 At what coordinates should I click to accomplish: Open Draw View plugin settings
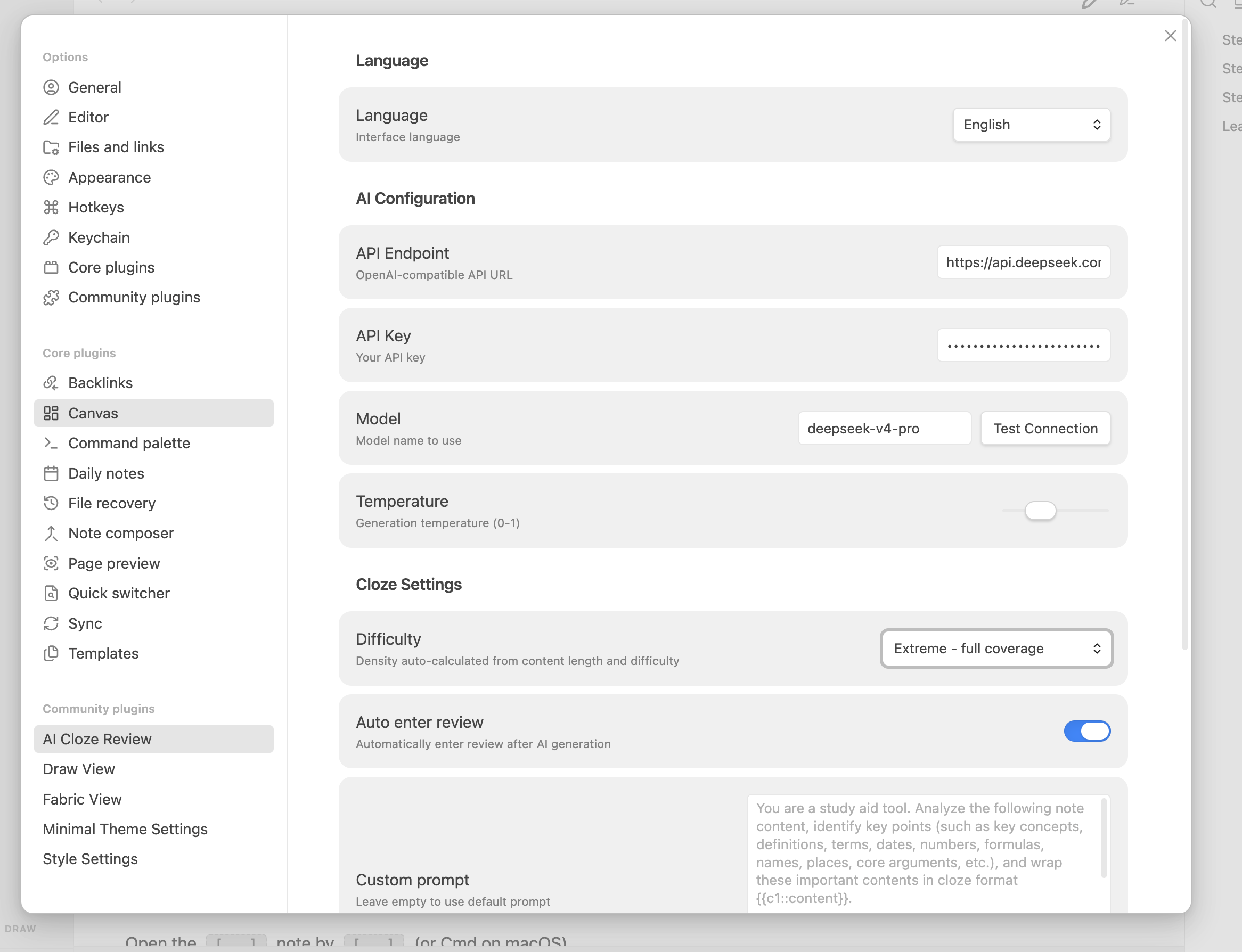point(153,769)
